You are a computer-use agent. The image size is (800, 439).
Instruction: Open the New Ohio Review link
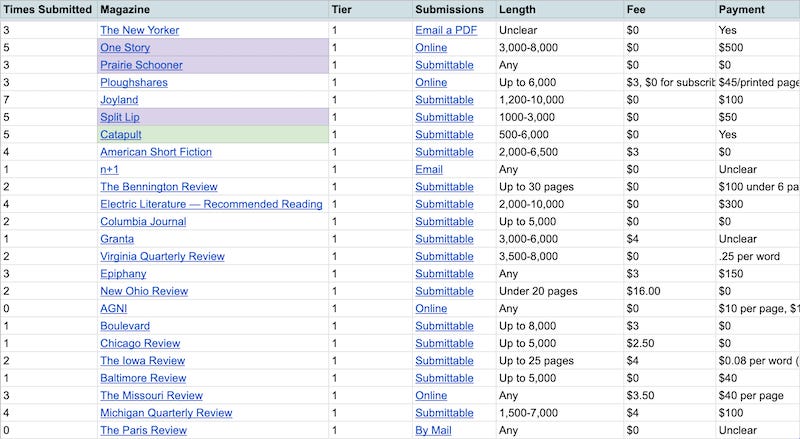144,290
